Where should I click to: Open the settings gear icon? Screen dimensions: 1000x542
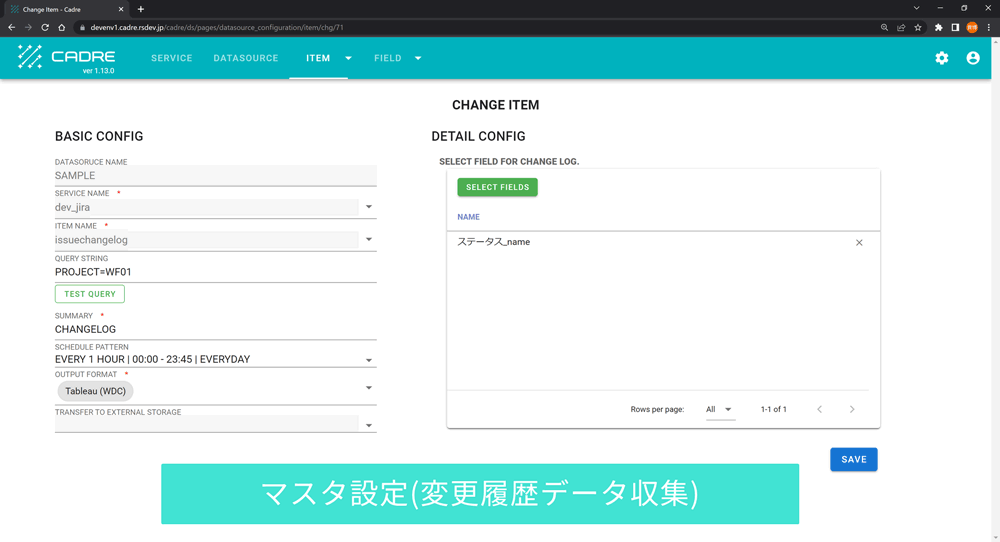(941, 58)
